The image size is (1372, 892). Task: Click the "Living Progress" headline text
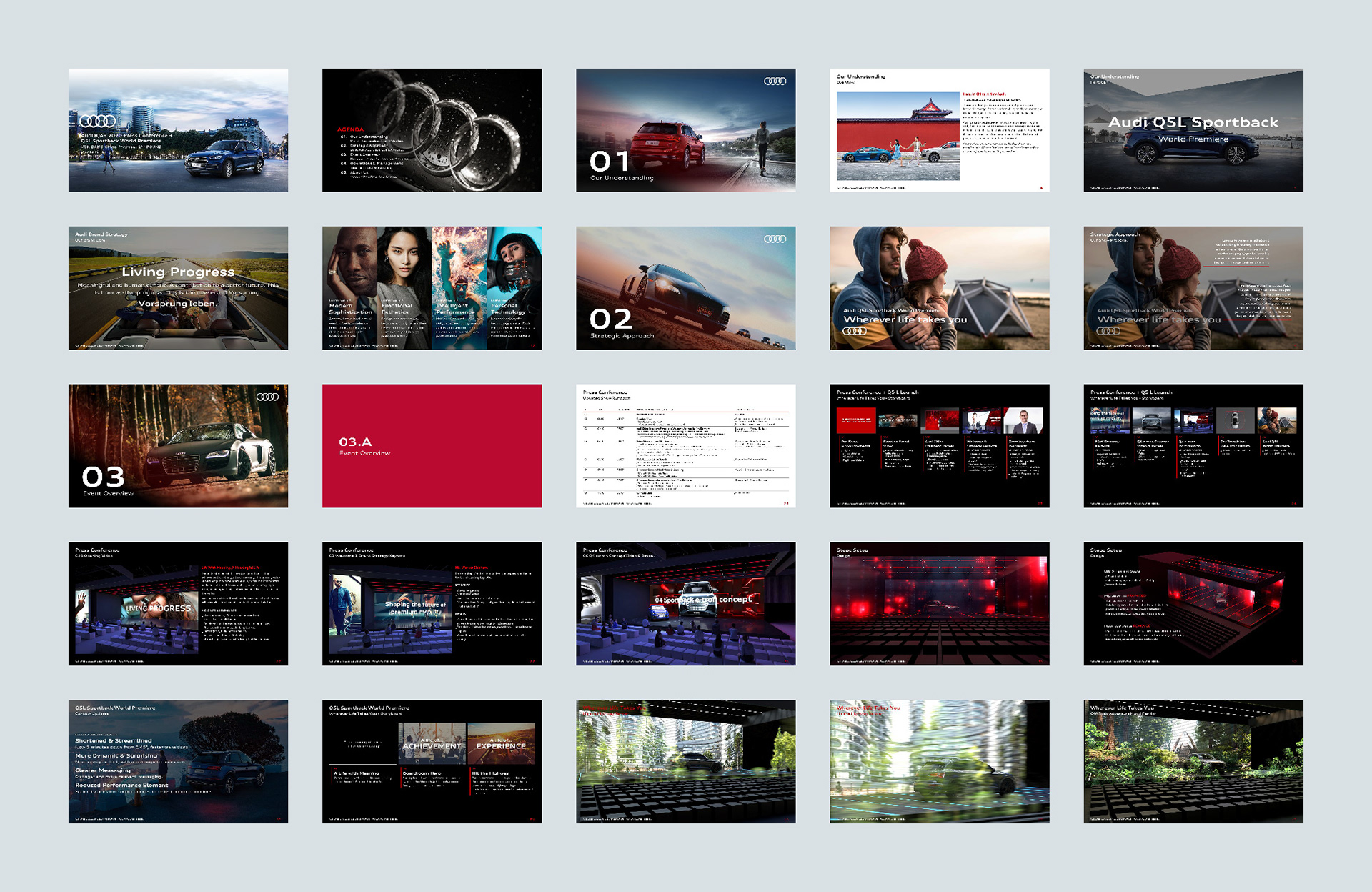[178, 272]
